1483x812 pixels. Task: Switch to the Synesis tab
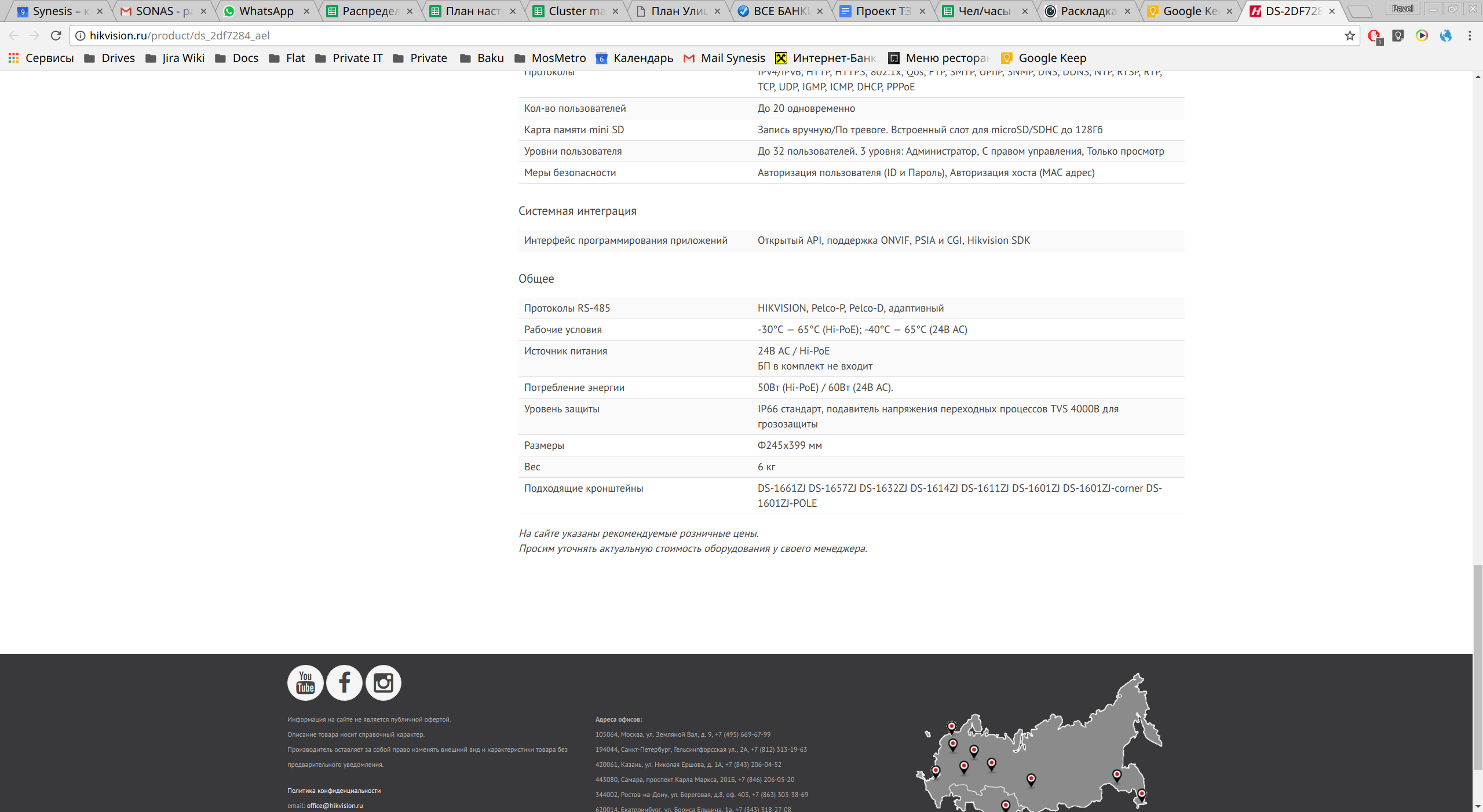[60, 11]
